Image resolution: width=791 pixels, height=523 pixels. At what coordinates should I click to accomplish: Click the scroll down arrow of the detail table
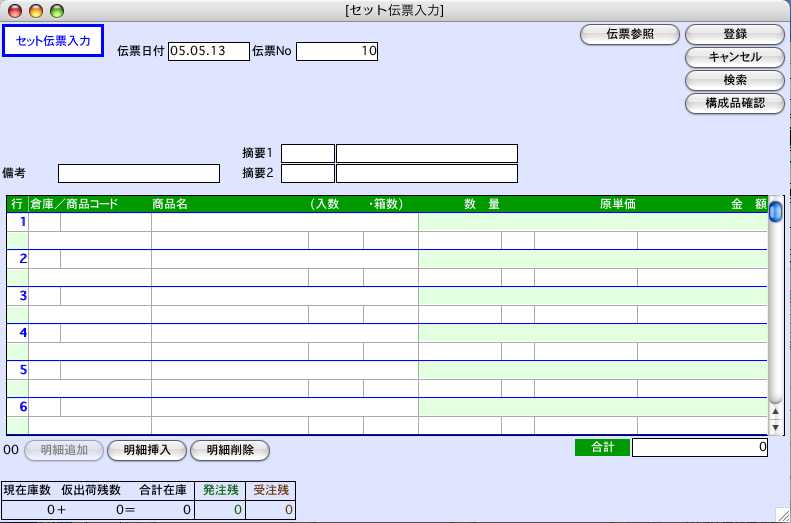pos(775,427)
